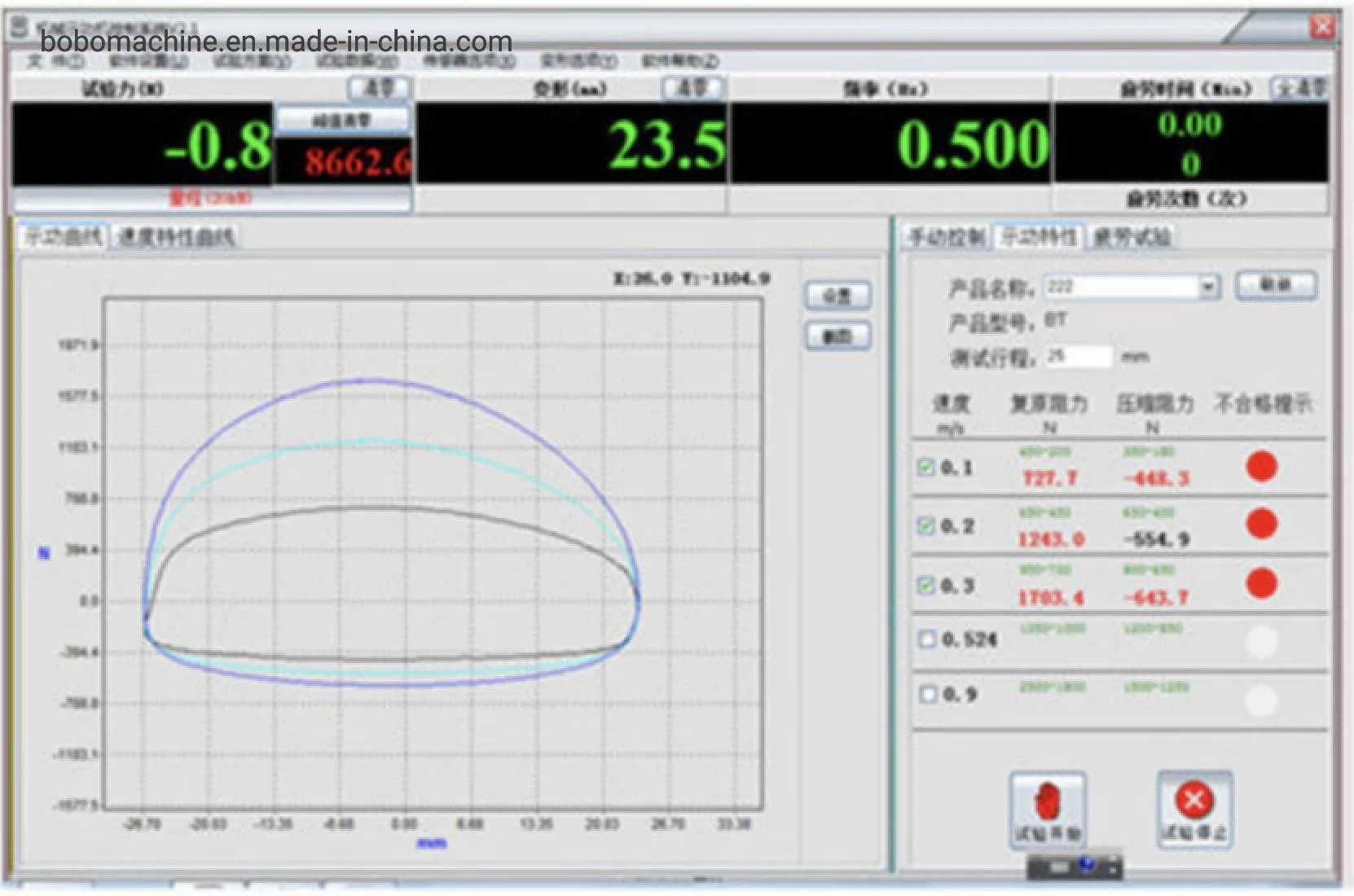Image resolution: width=1354 pixels, height=896 pixels.
Task: Click the red fail indicator for 0.3 row
Action: (1261, 583)
